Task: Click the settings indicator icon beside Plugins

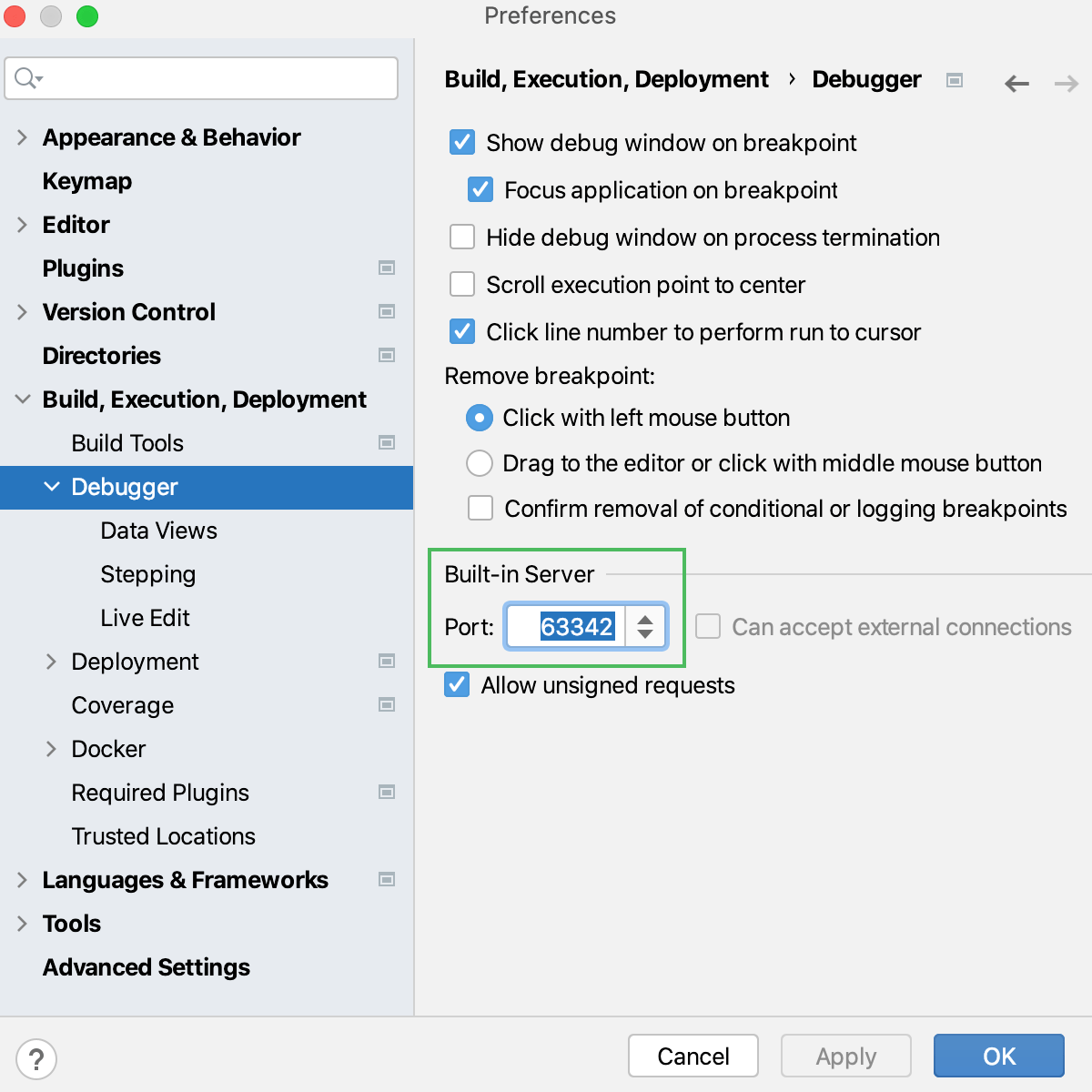Action: pos(387,268)
